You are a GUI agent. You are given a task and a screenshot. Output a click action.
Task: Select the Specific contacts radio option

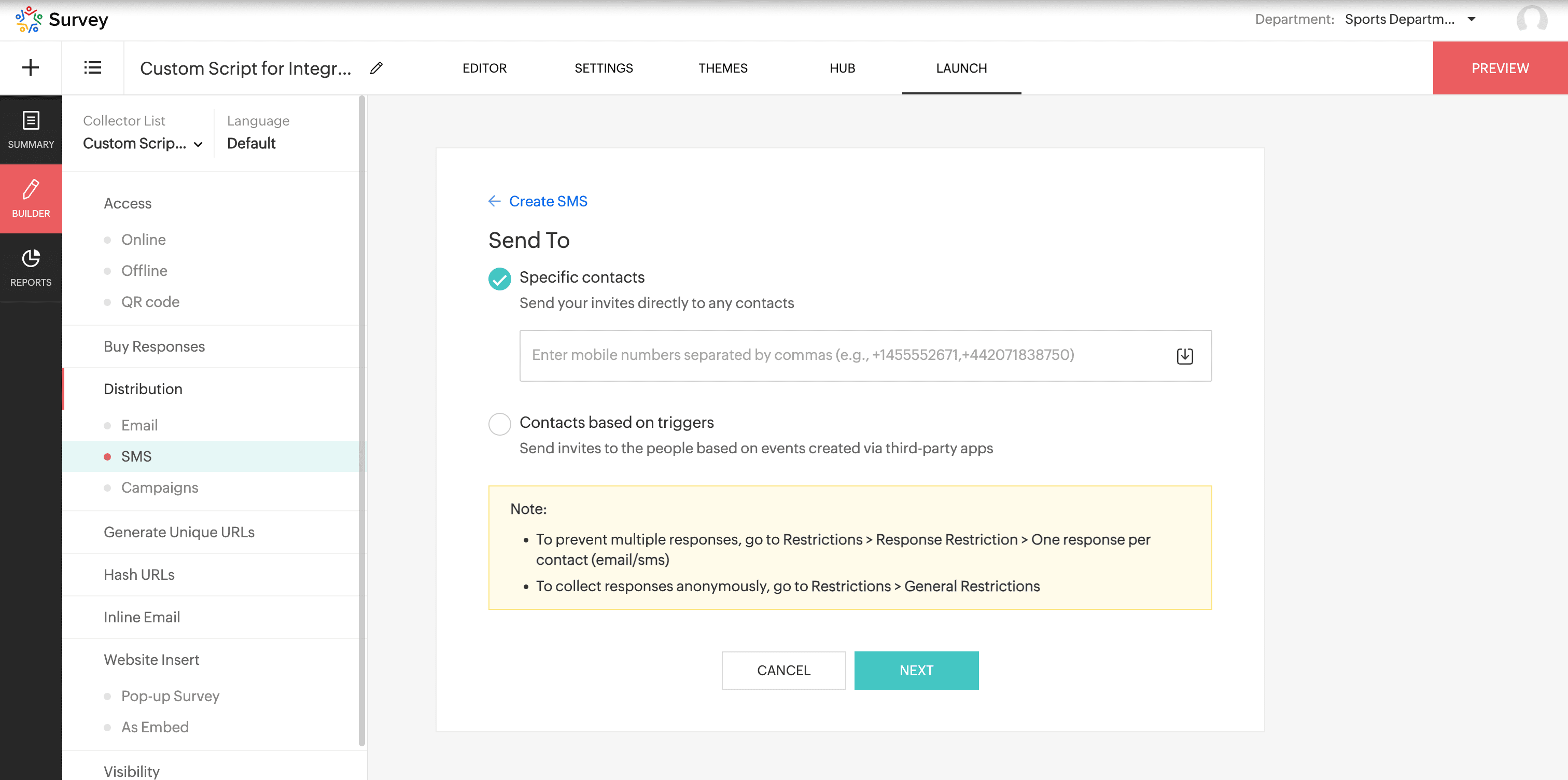point(499,279)
